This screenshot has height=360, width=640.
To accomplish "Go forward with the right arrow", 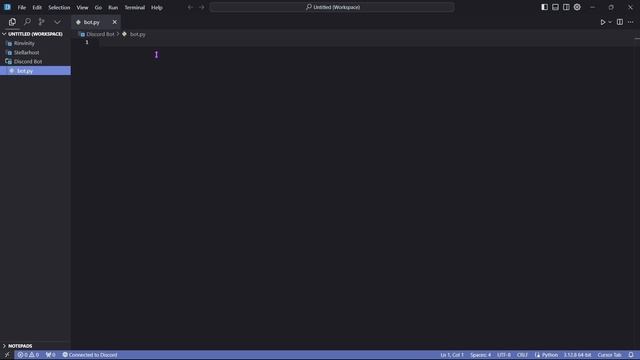I will pyautogui.click(x=202, y=7).
